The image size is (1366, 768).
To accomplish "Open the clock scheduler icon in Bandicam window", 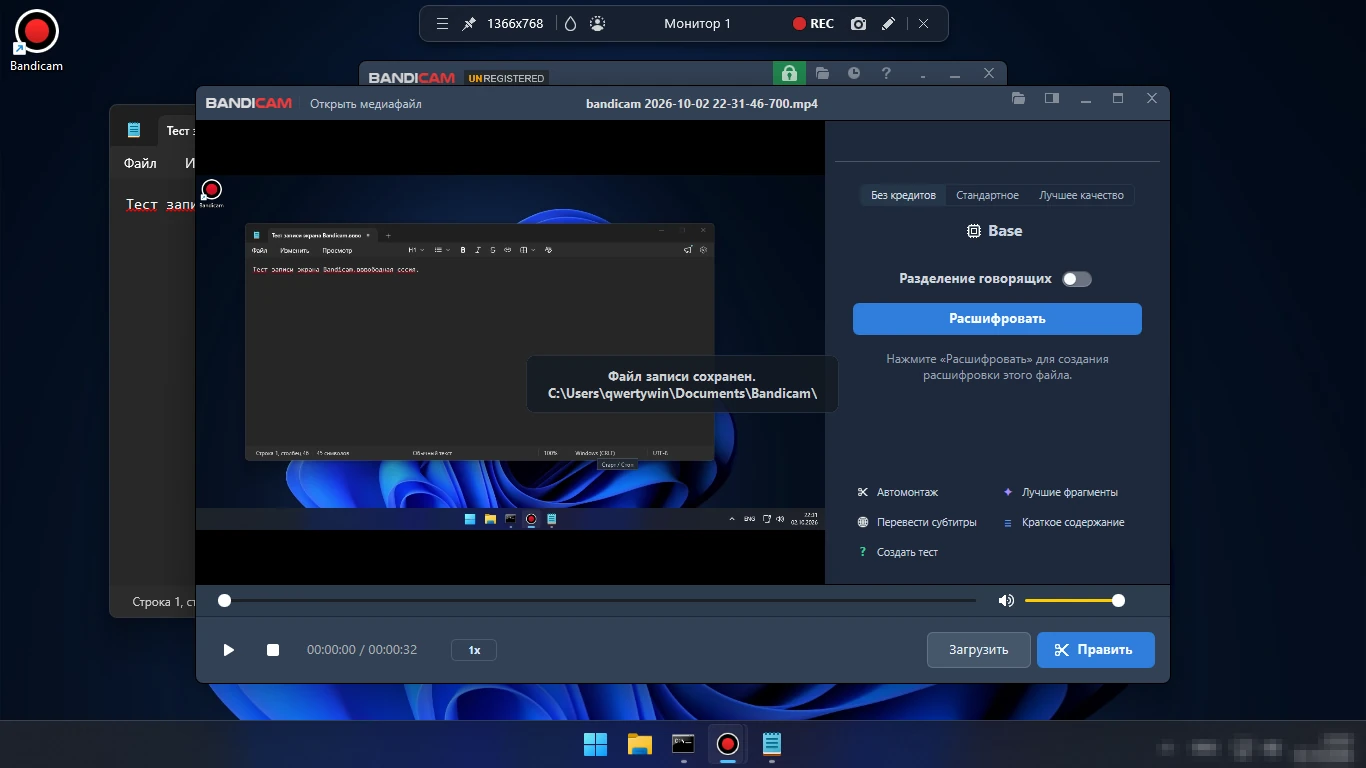I will click(x=854, y=73).
